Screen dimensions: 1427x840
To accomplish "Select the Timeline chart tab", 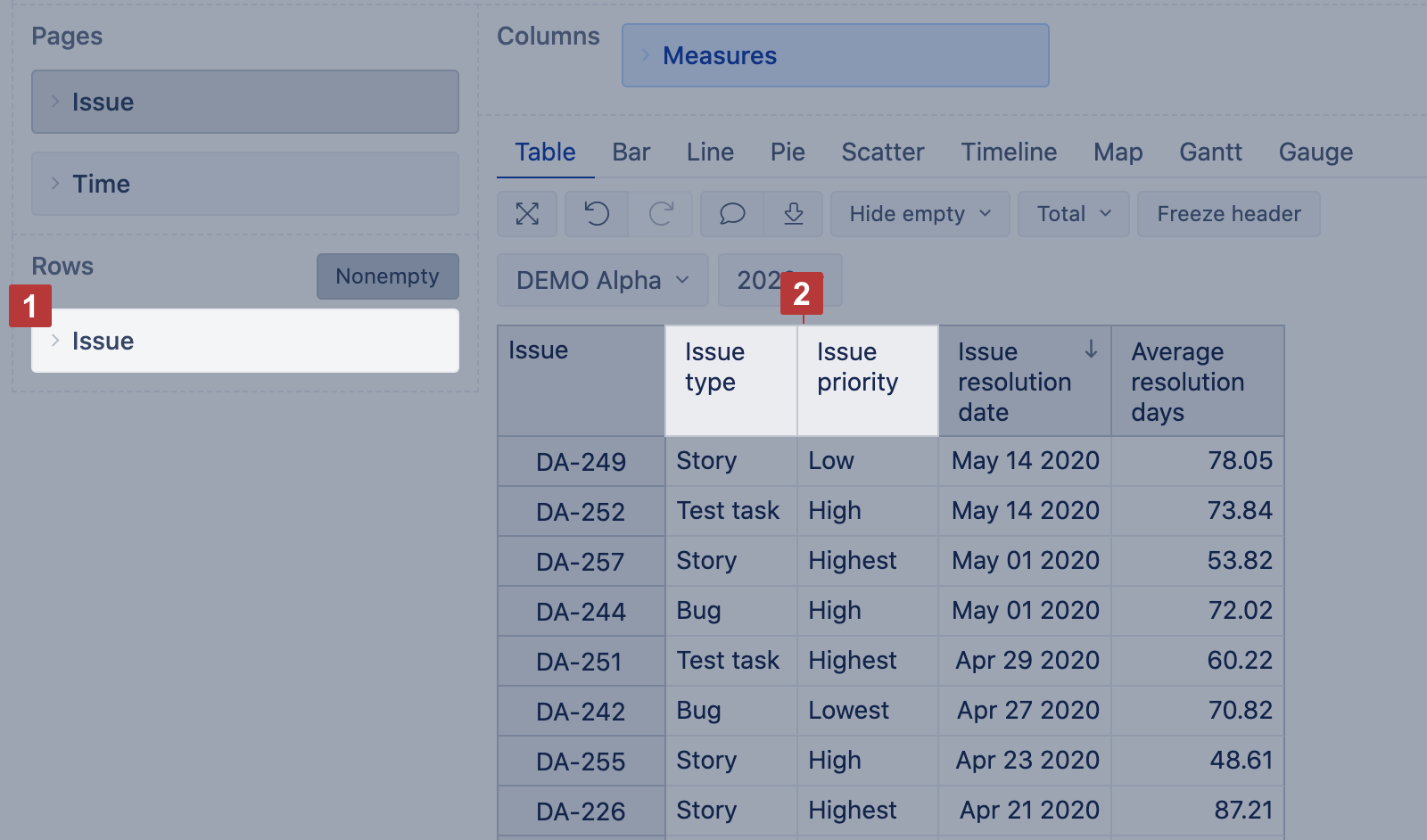I will (x=1009, y=152).
